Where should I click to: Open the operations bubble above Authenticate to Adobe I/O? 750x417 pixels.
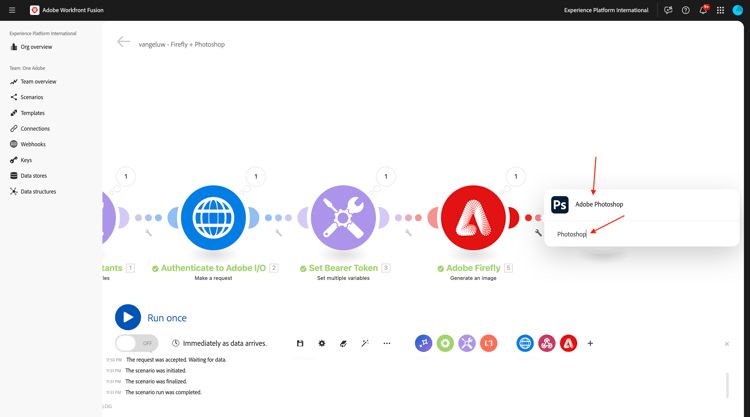point(256,176)
